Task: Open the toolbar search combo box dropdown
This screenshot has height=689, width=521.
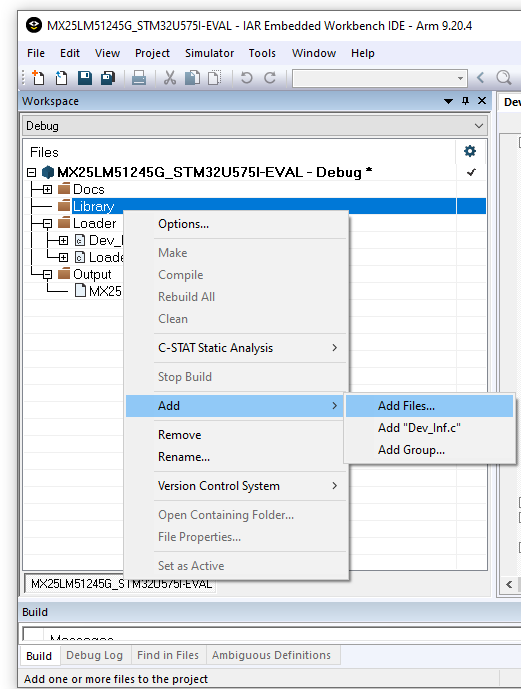Action: pos(460,78)
